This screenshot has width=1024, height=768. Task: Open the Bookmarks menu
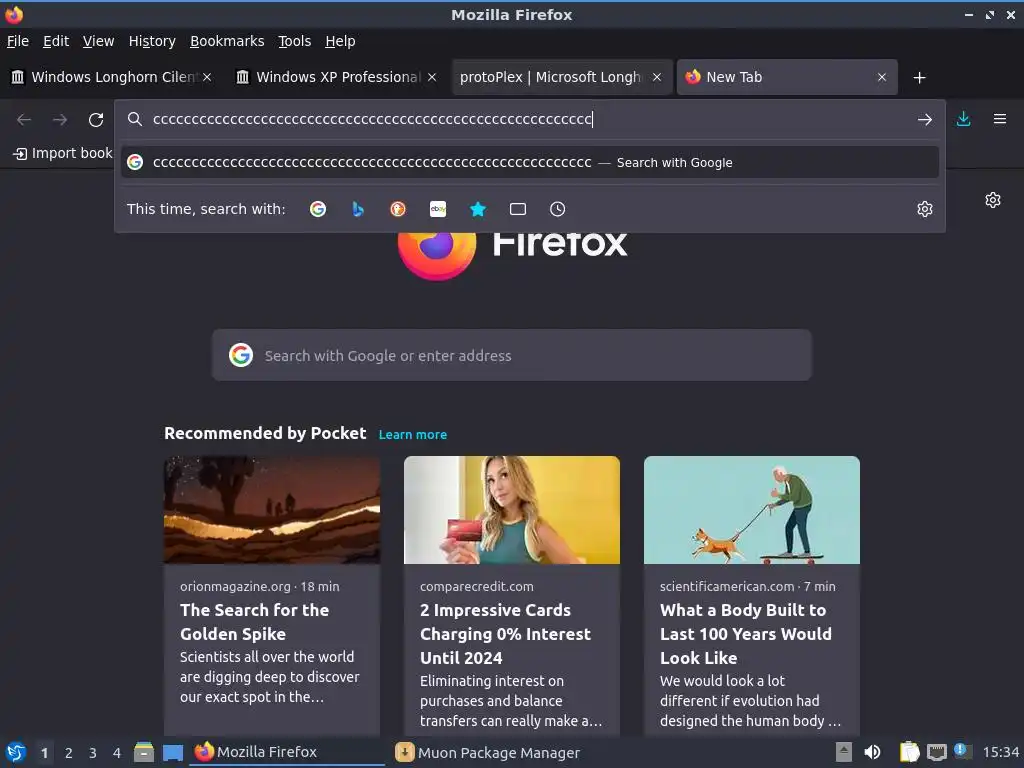tap(227, 41)
